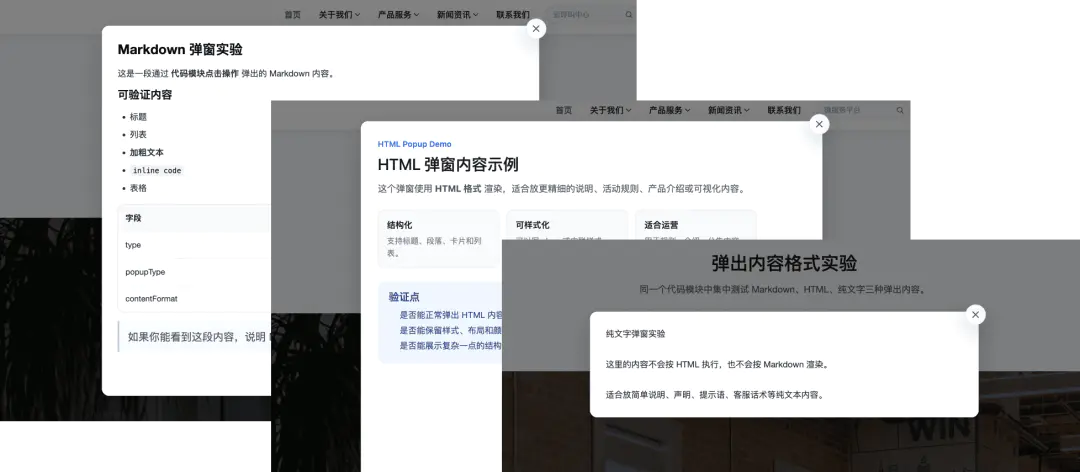Click the Markdown 弹窗实验 heading

click(180, 50)
